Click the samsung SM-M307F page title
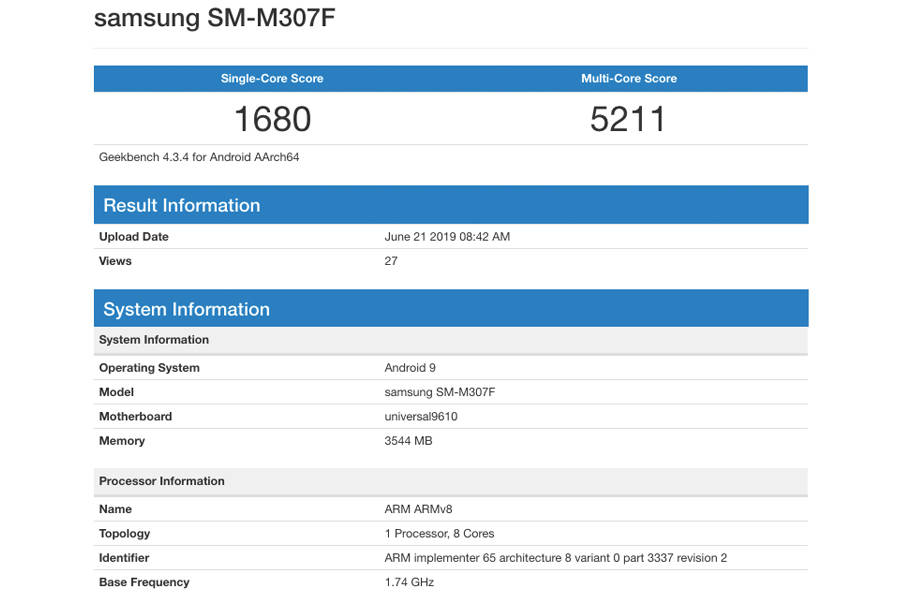The height and width of the screenshot is (600, 900). click(x=214, y=18)
